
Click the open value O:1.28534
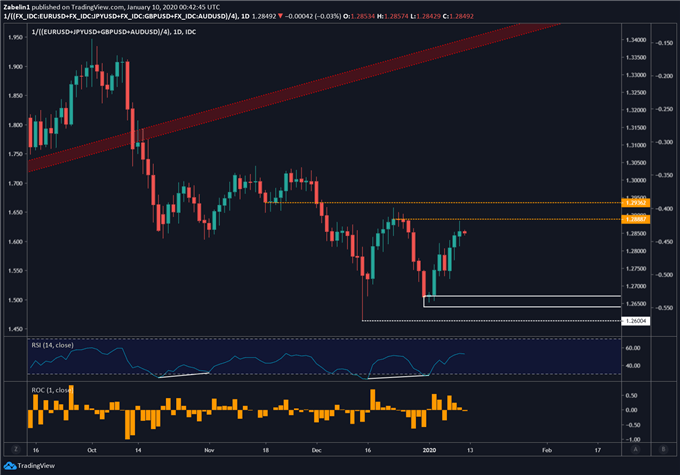coord(359,16)
